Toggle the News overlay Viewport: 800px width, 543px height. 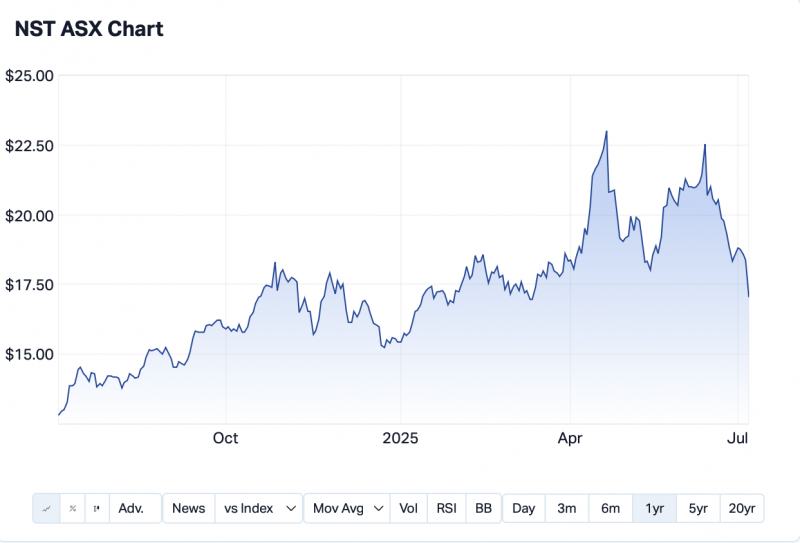coord(188,508)
